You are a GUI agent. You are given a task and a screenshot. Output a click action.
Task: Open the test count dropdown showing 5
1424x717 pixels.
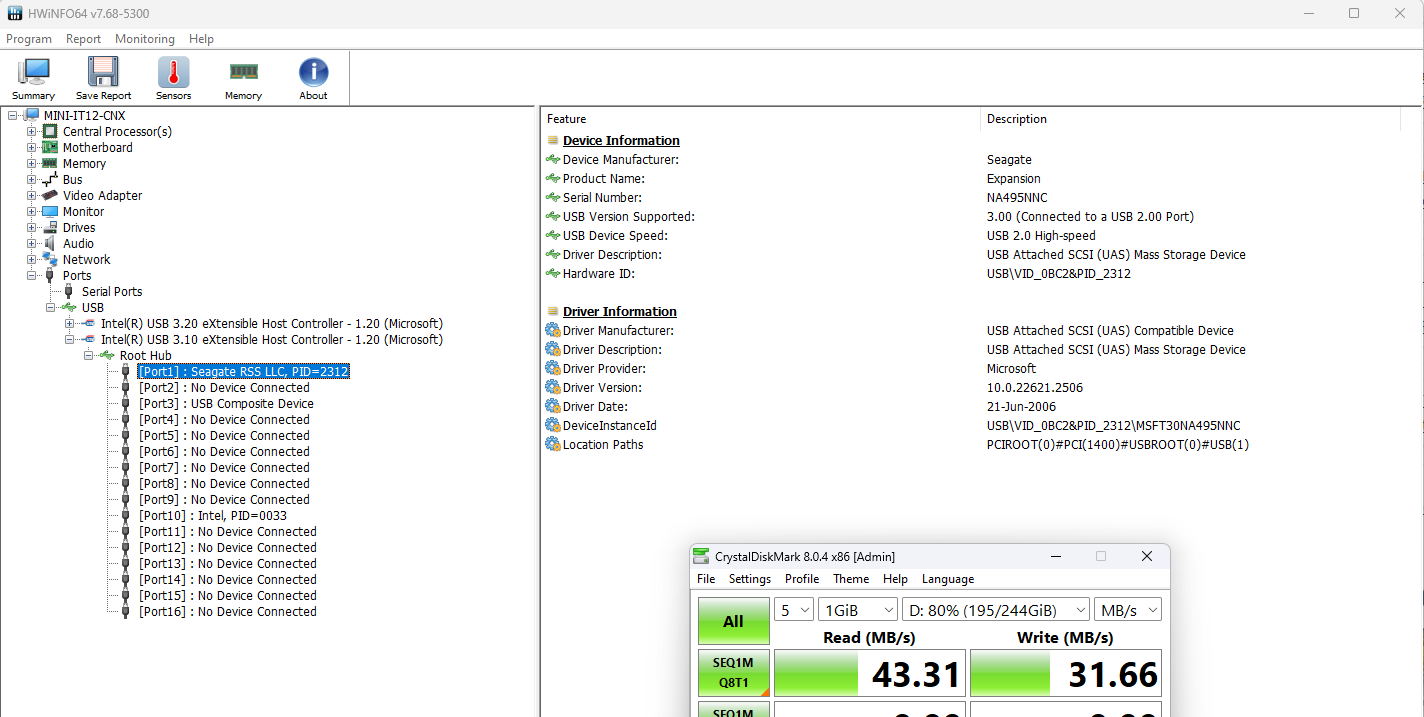(x=794, y=609)
